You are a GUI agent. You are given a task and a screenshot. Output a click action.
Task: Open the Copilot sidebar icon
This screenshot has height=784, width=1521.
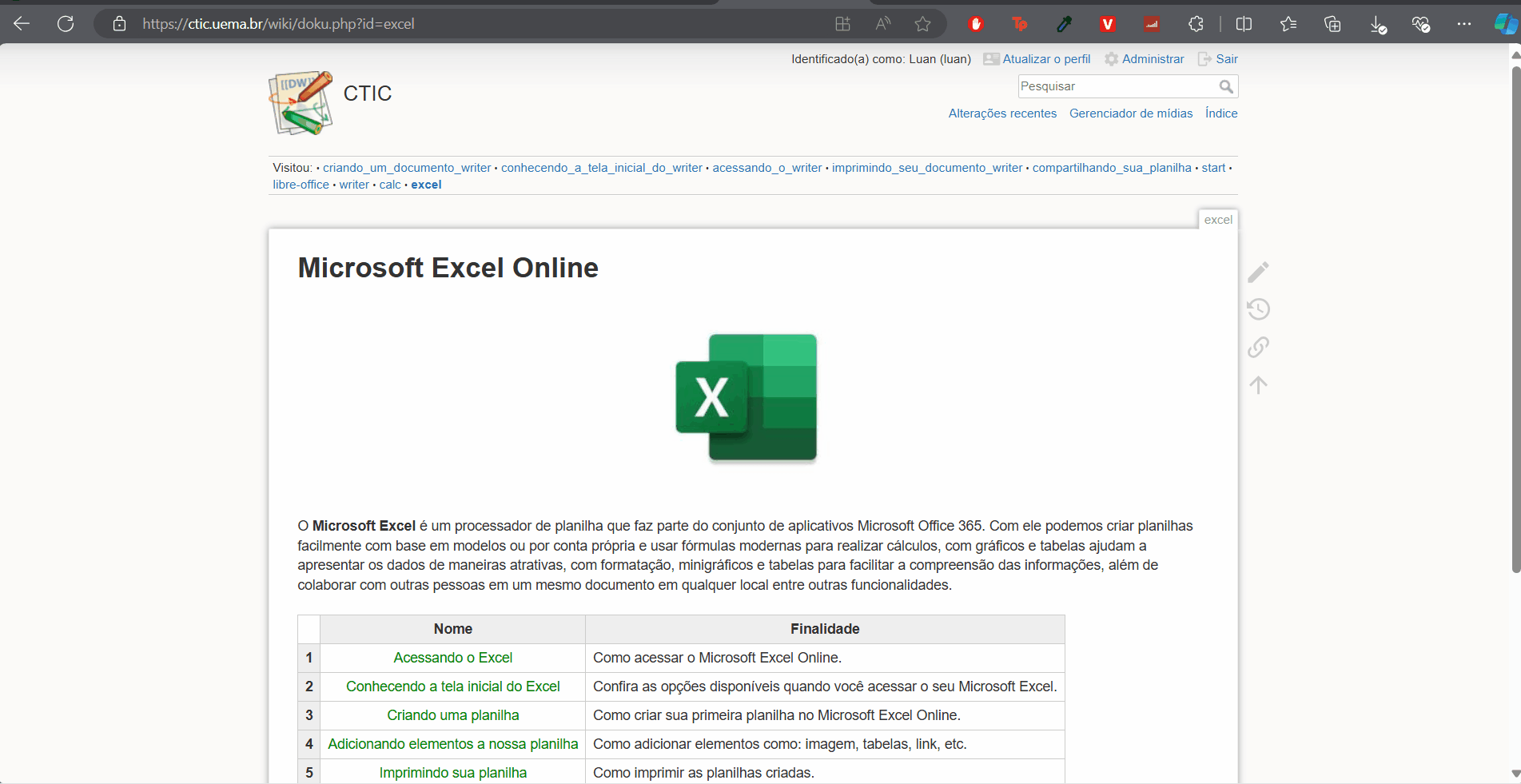coord(1506,24)
